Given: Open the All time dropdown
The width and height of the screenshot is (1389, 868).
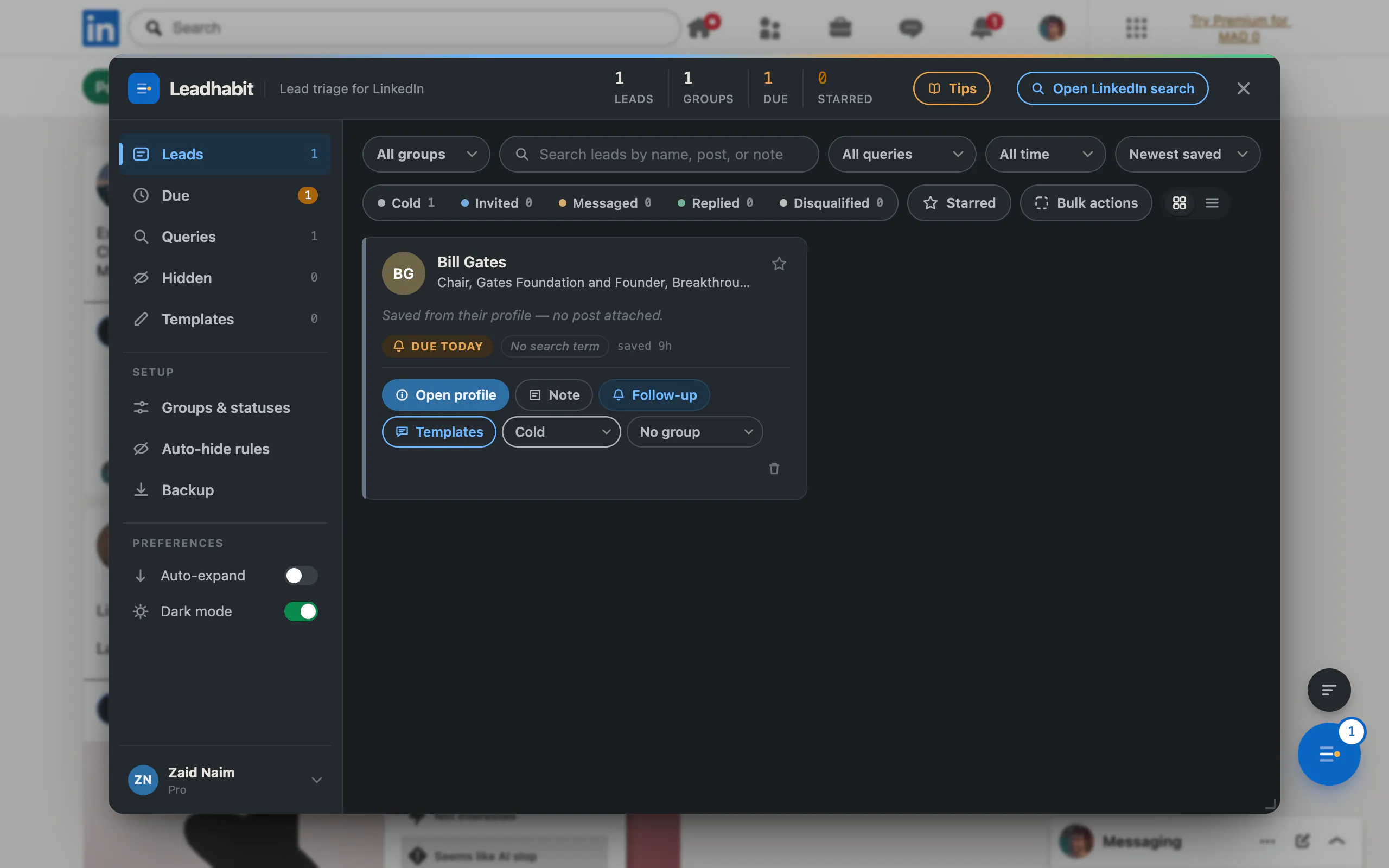Looking at the screenshot, I should point(1045,154).
